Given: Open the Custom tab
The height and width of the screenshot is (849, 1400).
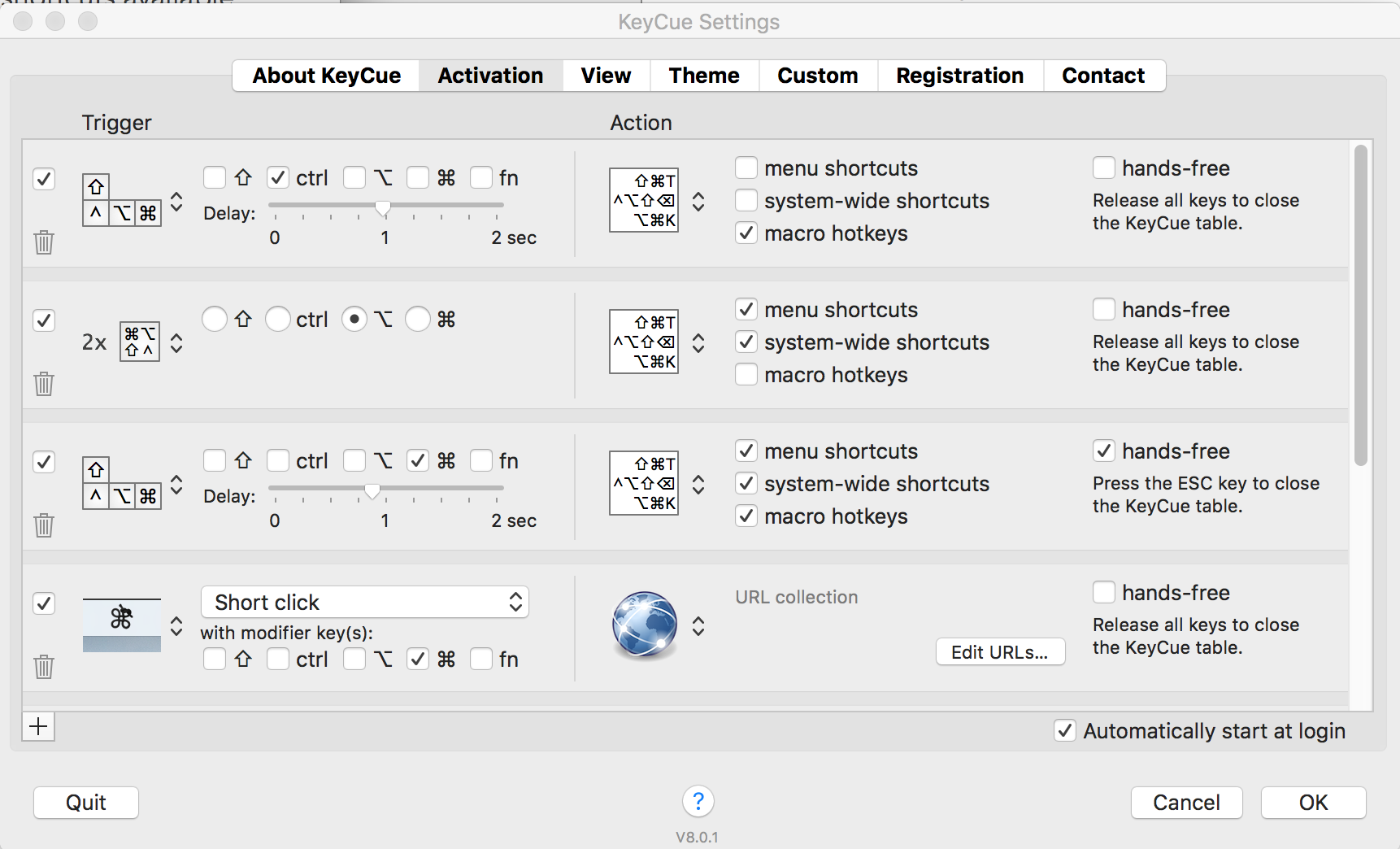Looking at the screenshot, I should (x=818, y=76).
